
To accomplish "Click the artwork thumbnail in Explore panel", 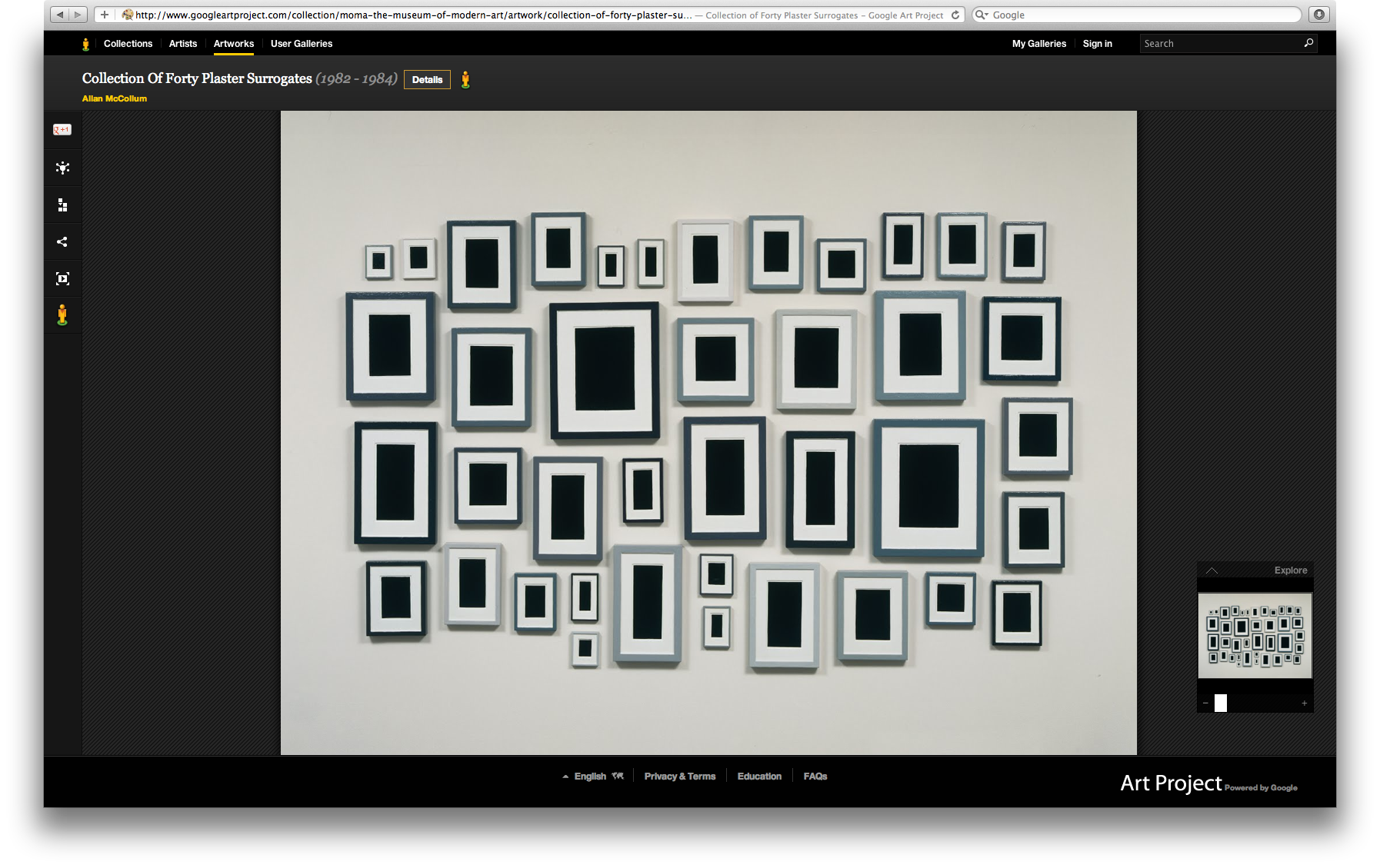I will [1254, 637].
